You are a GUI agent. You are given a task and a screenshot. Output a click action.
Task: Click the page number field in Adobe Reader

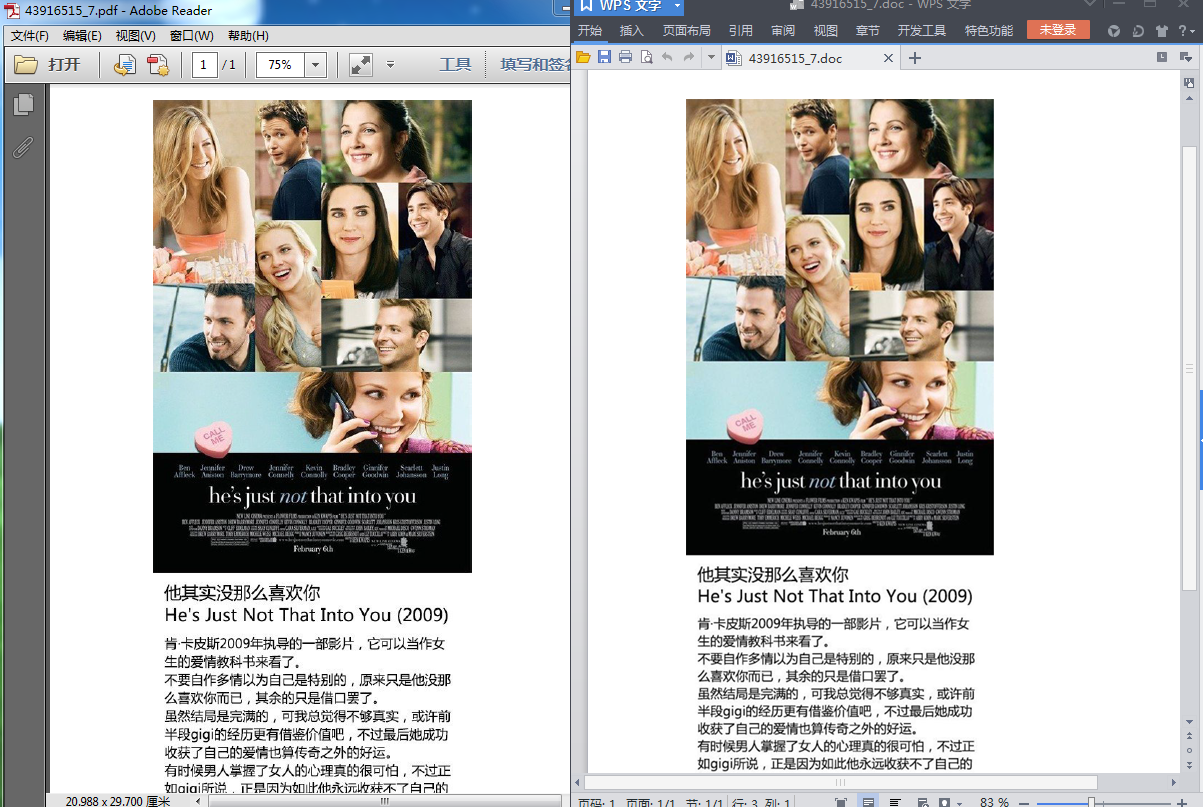(204, 65)
